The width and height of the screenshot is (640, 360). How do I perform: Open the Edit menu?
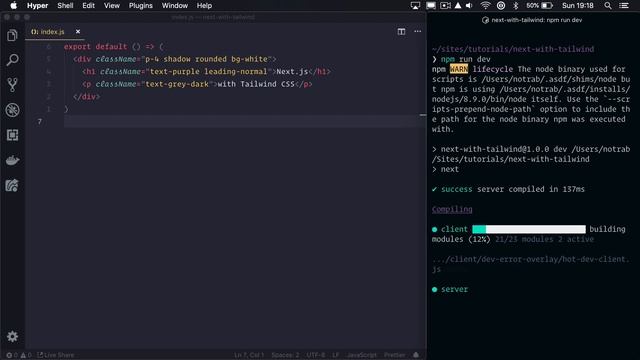[x=88, y=6]
